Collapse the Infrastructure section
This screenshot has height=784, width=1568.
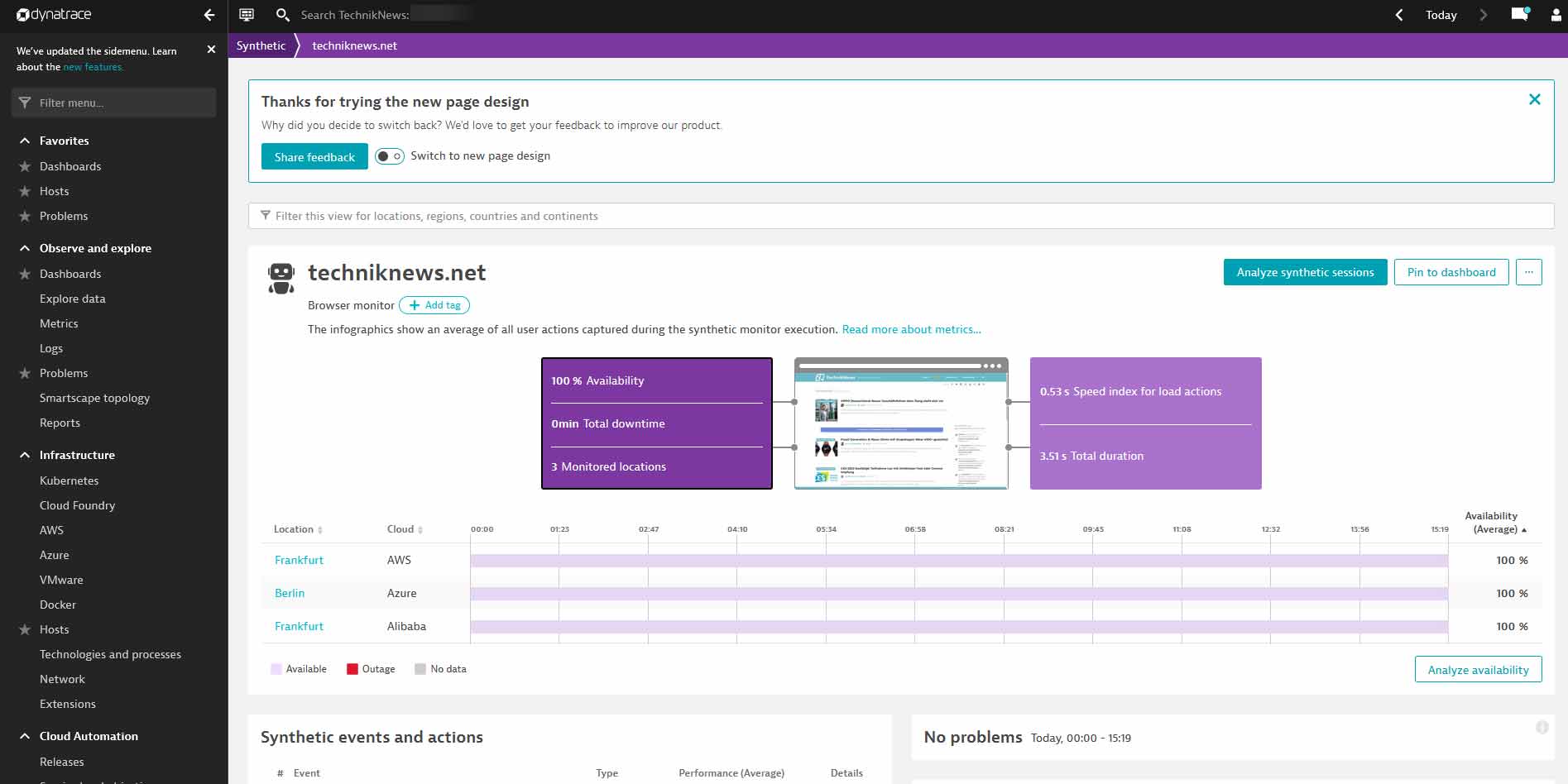25,455
